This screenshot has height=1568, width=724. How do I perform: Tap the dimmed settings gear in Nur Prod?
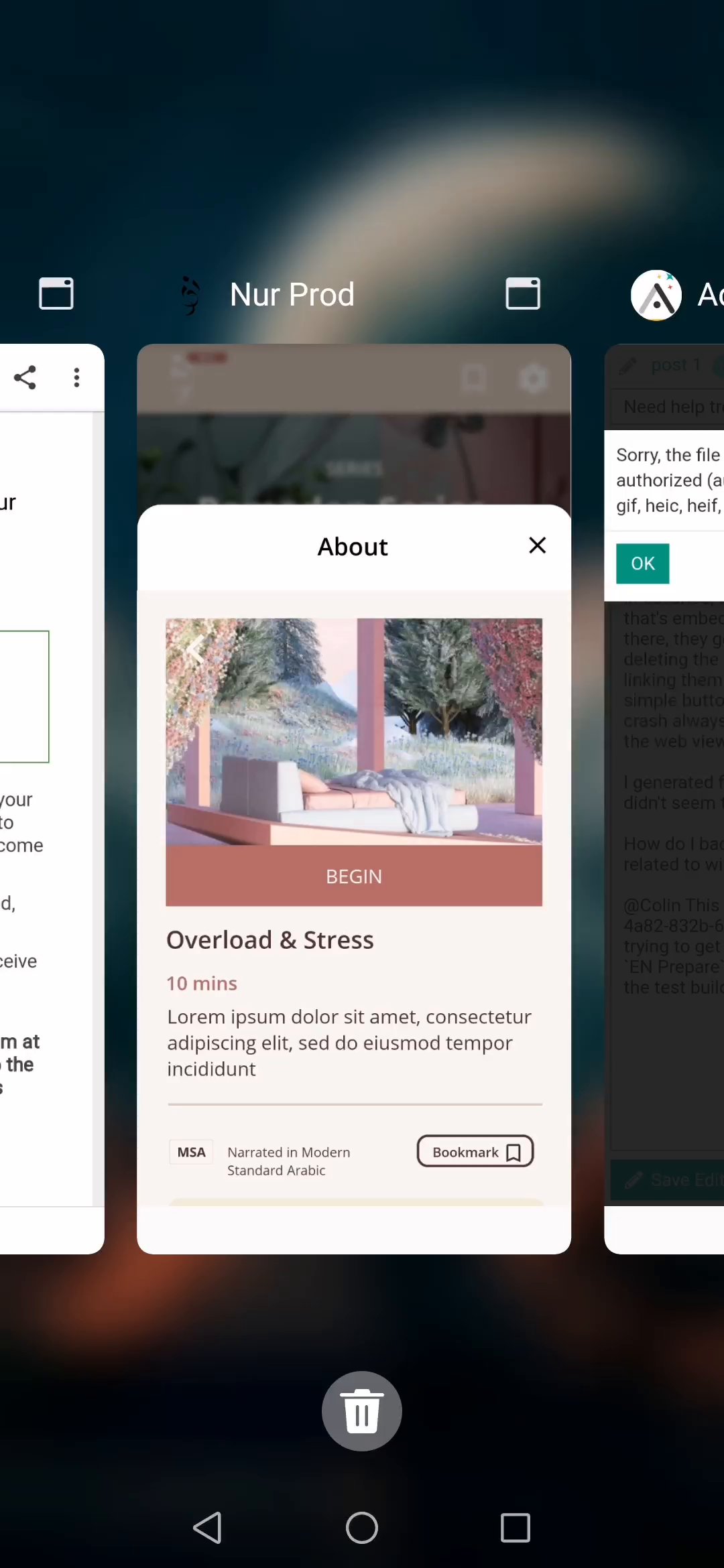(x=533, y=379)
